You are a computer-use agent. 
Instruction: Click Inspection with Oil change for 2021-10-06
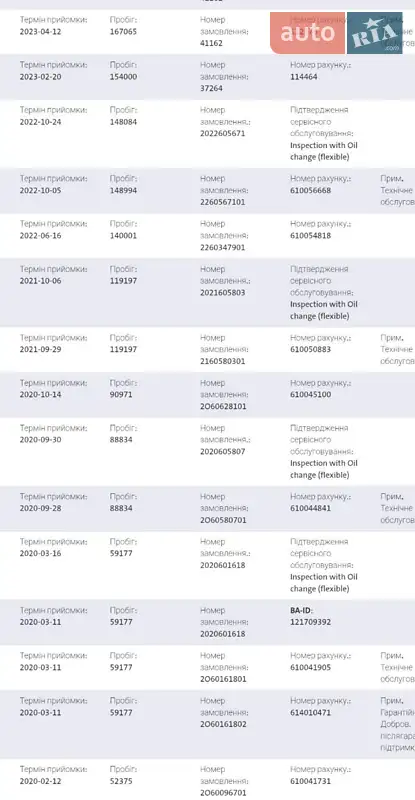coord(324,310)
